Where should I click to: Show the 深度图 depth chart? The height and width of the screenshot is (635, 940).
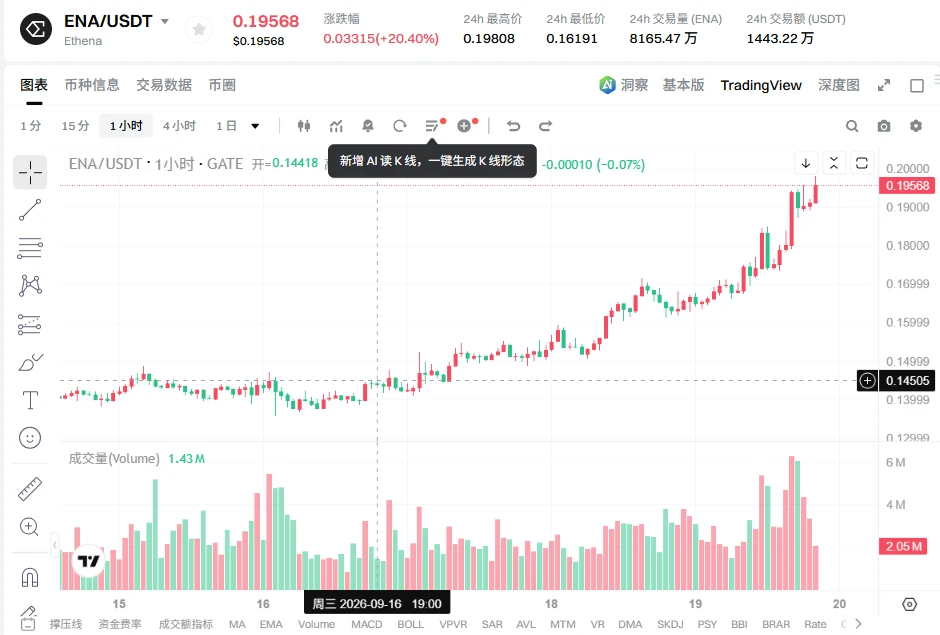[839, 85]
